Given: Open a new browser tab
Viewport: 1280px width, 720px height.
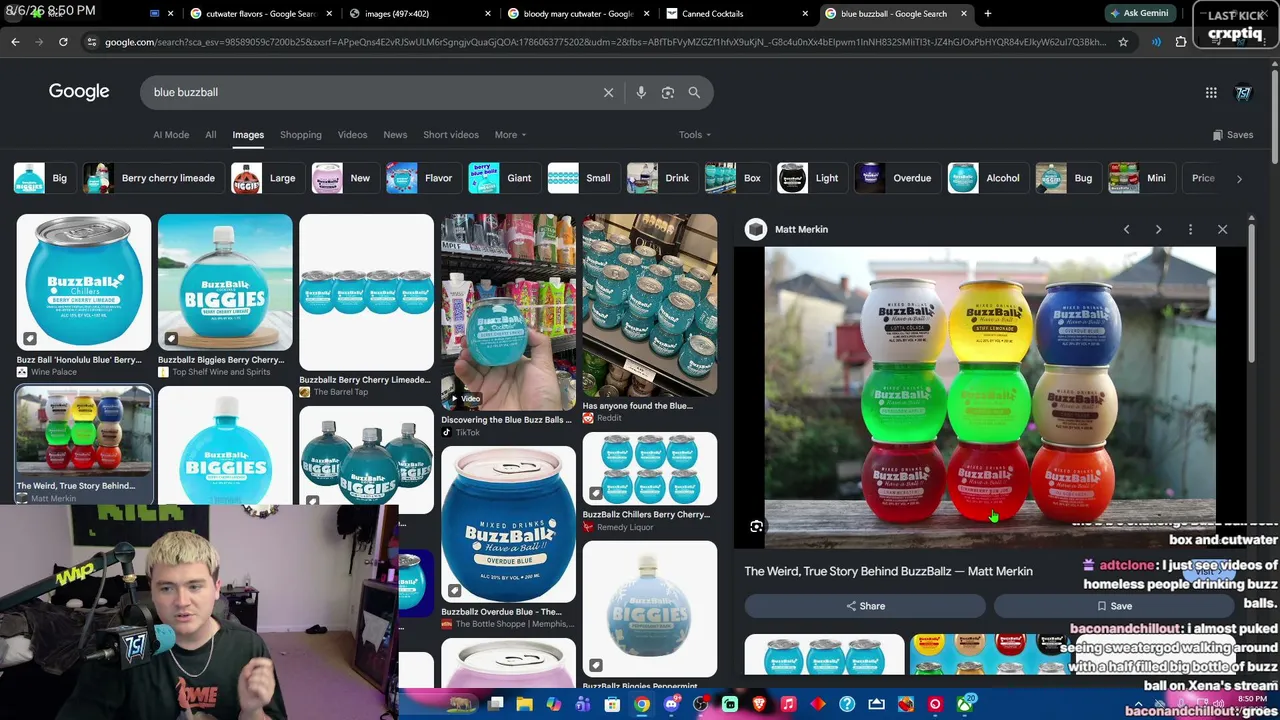Looking at the screenshot, I should pyautogui.click(x=988, y=14).
